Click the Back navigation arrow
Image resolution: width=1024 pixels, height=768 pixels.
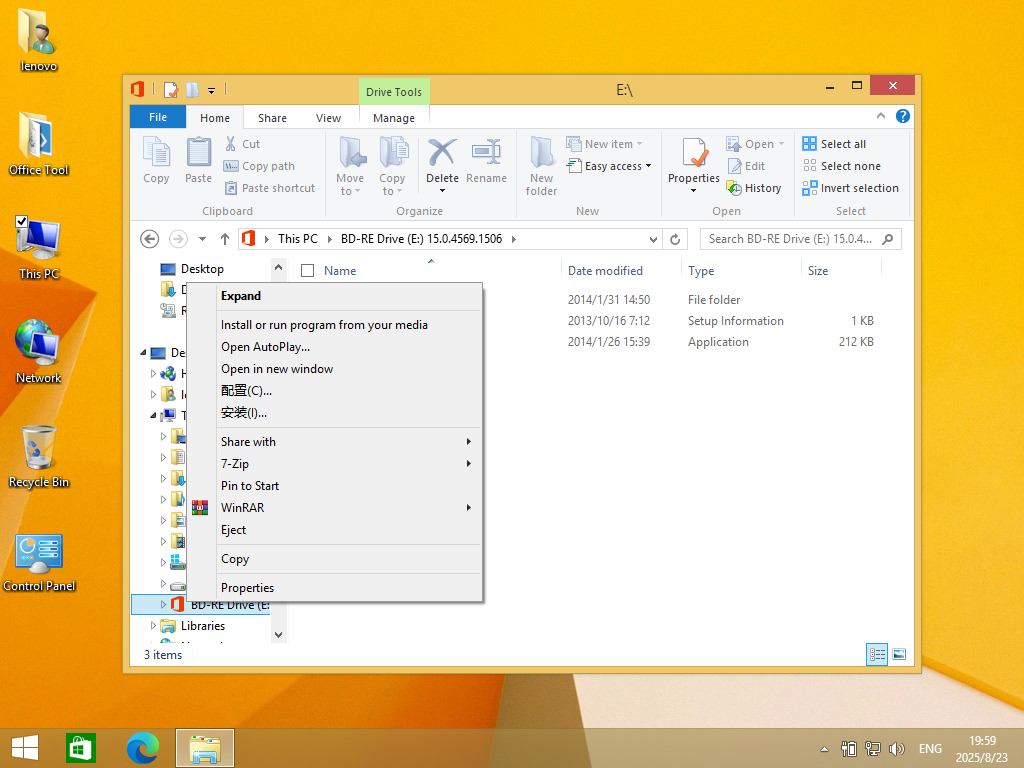[x=150, y=239]
